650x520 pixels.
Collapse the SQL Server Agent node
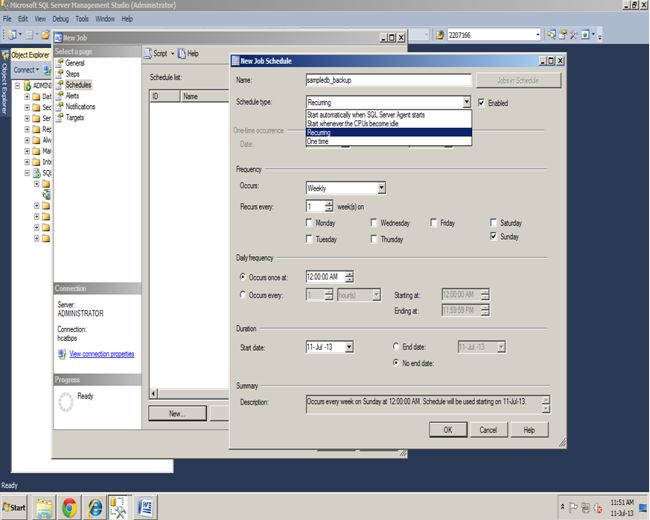click(27, 173)
